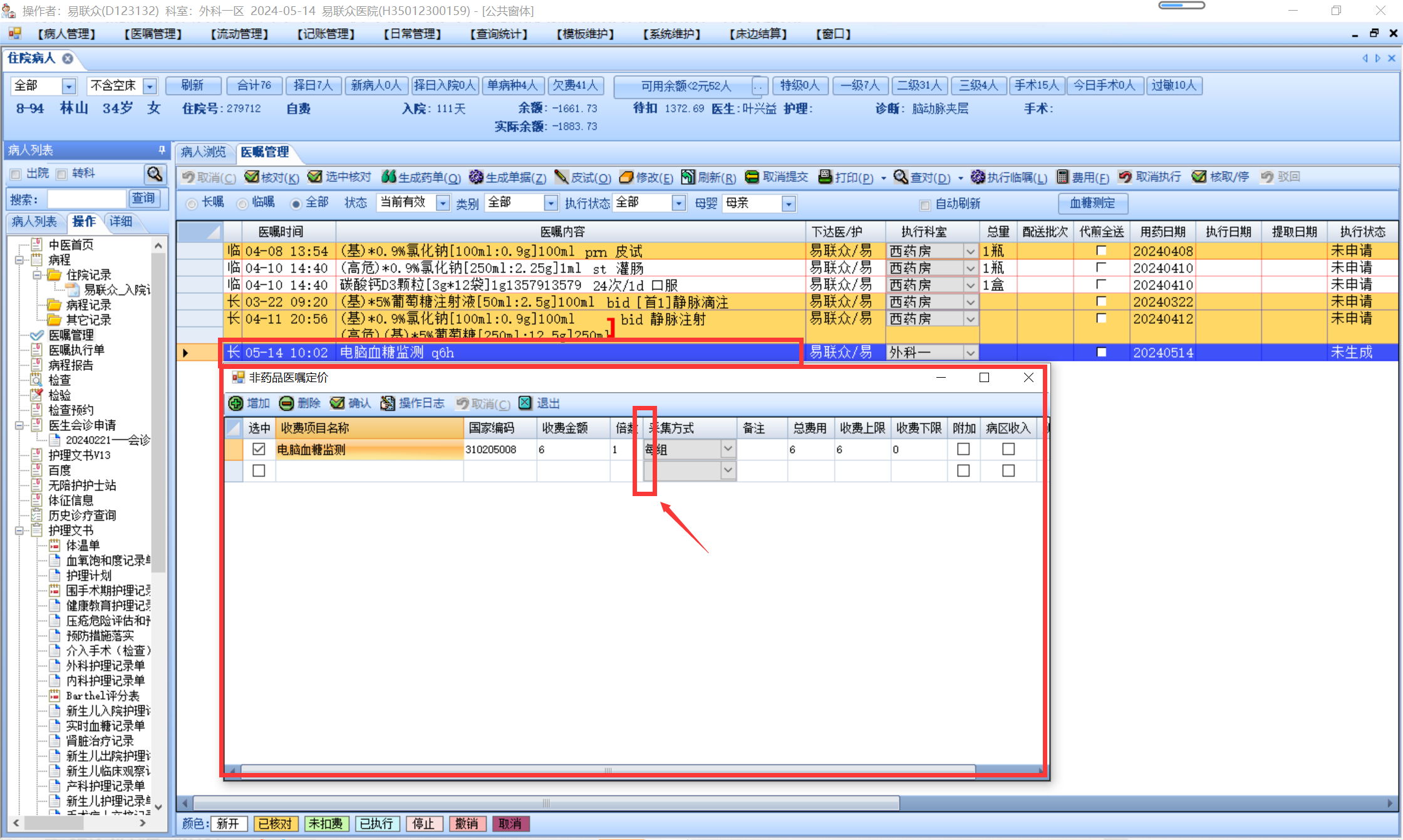Click the 打印(P) printer icon
1403x840 pixels.
(826, 177)
